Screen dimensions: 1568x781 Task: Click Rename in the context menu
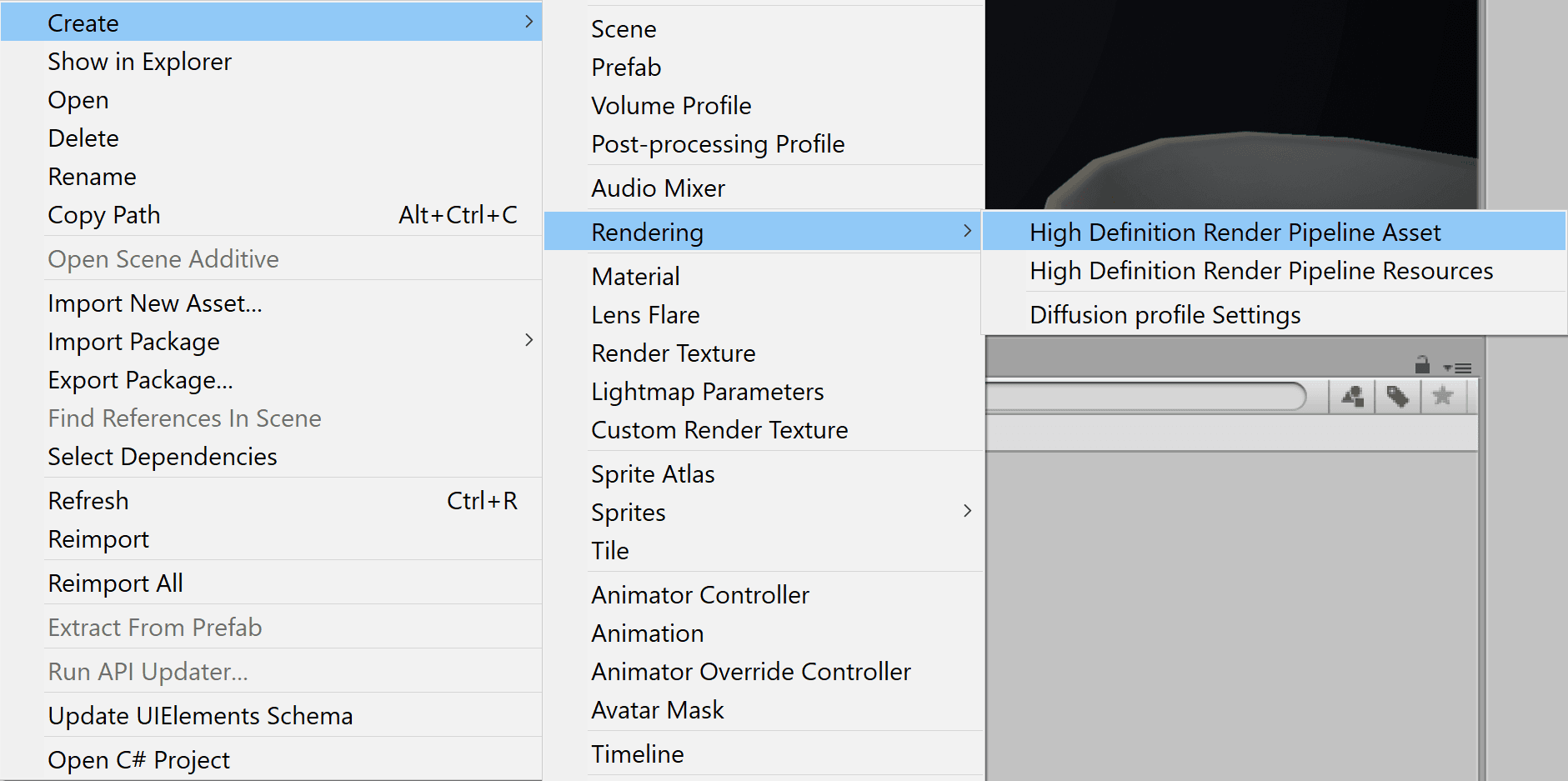92,176
